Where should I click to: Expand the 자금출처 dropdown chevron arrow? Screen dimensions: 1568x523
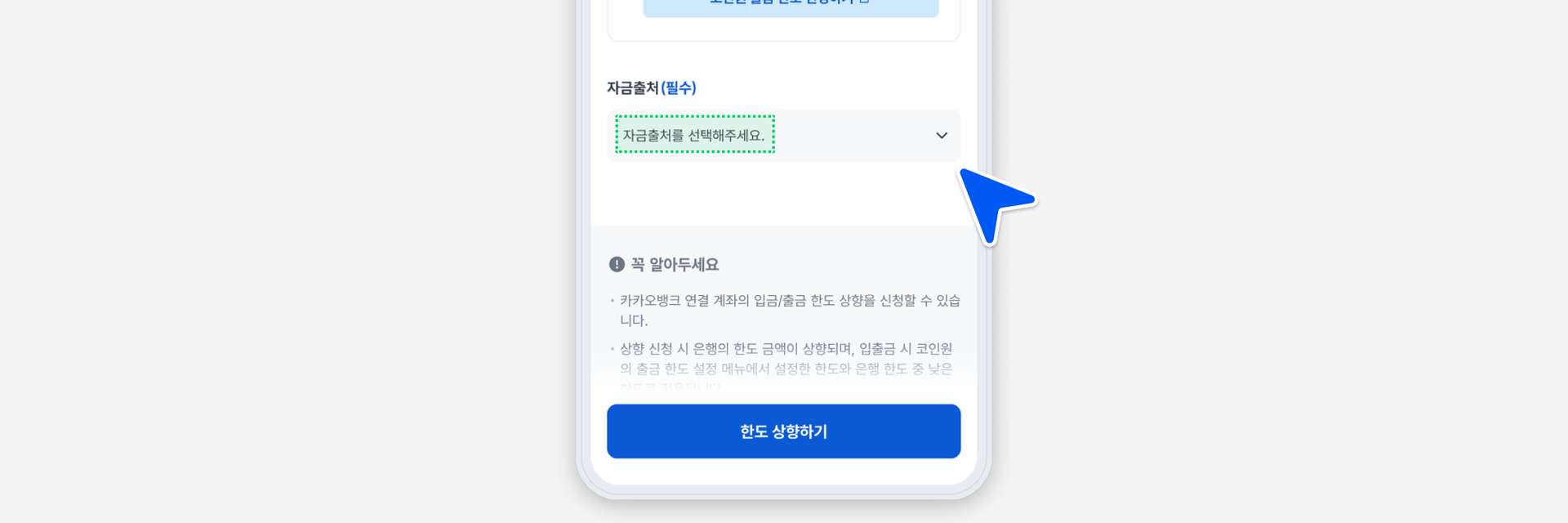(x=942, y=136)
